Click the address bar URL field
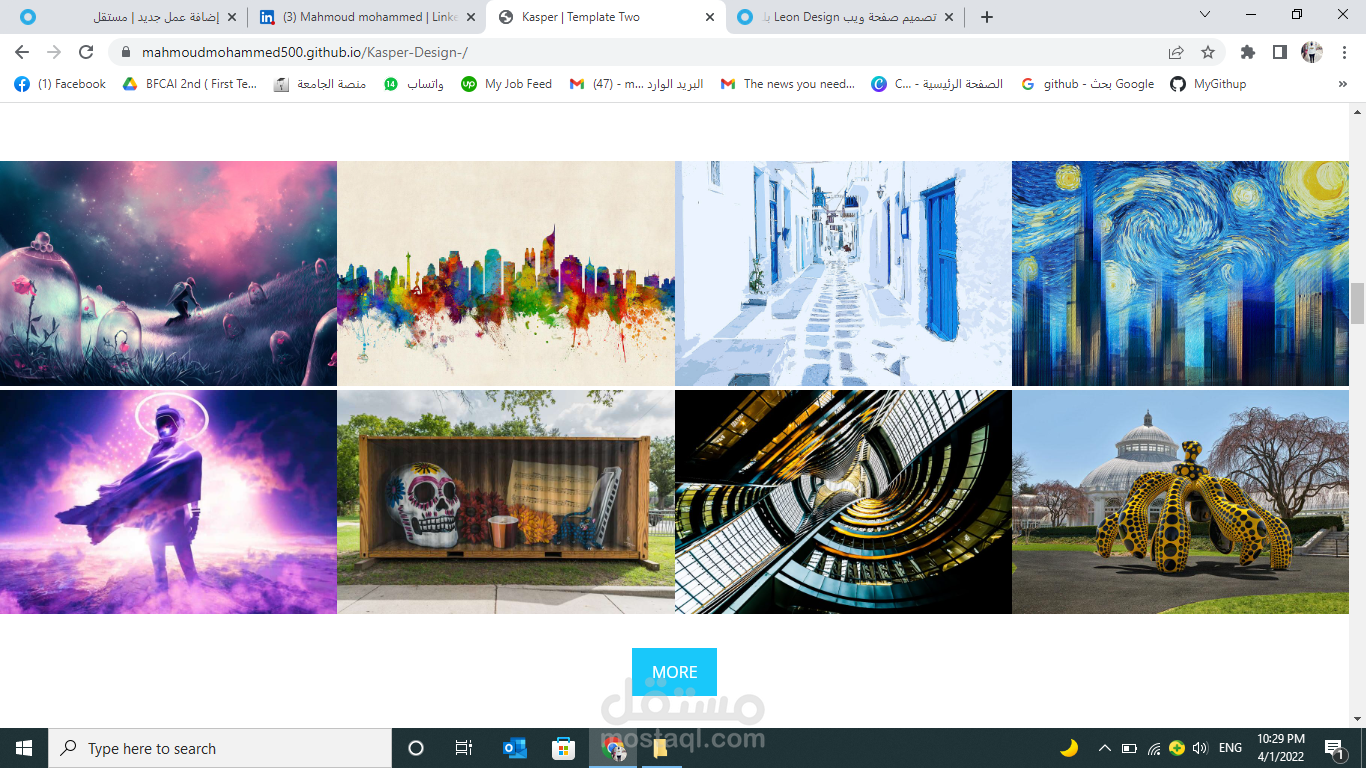 click(x=640, y=52)
